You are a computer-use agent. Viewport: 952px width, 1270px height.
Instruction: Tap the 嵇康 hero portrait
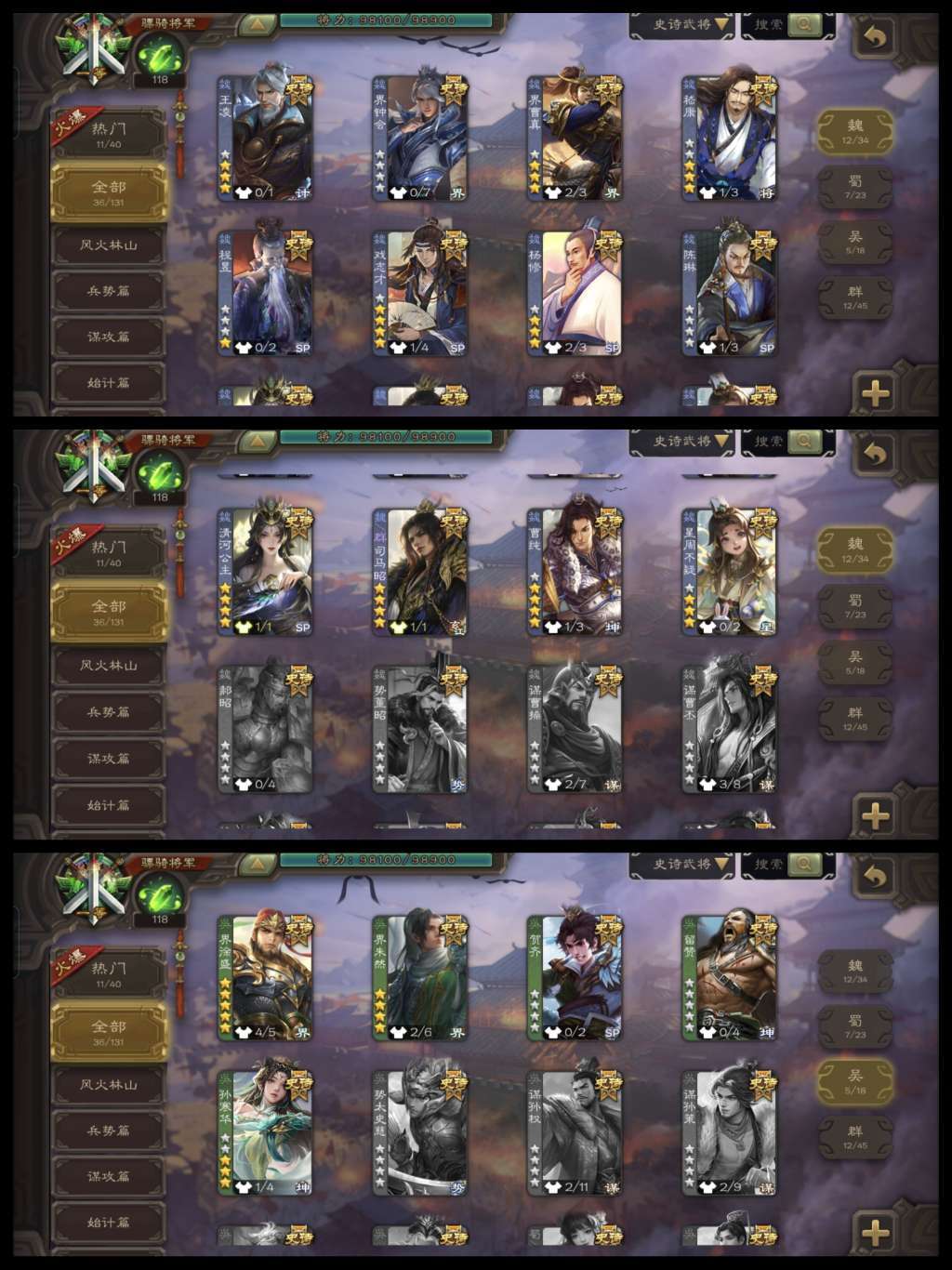pos(730,138)
